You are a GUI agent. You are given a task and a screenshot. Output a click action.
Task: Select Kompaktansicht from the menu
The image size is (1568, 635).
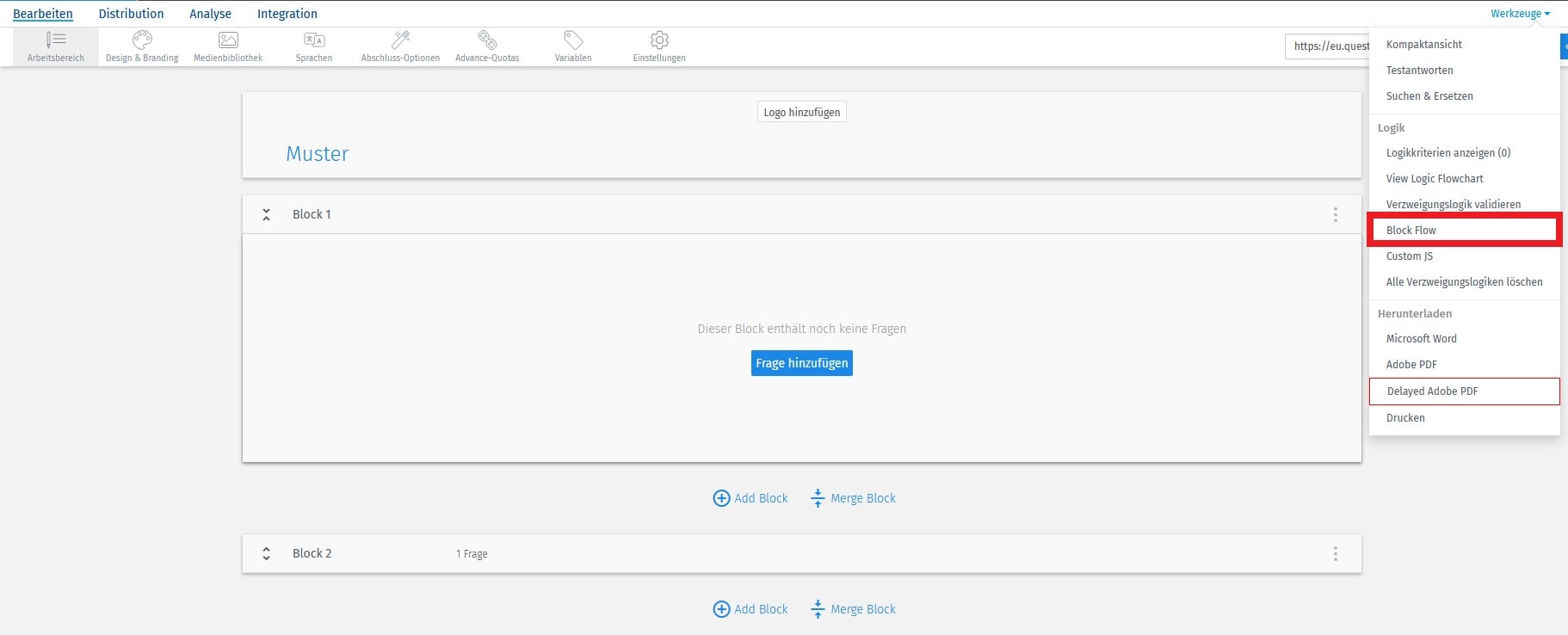1464,45
